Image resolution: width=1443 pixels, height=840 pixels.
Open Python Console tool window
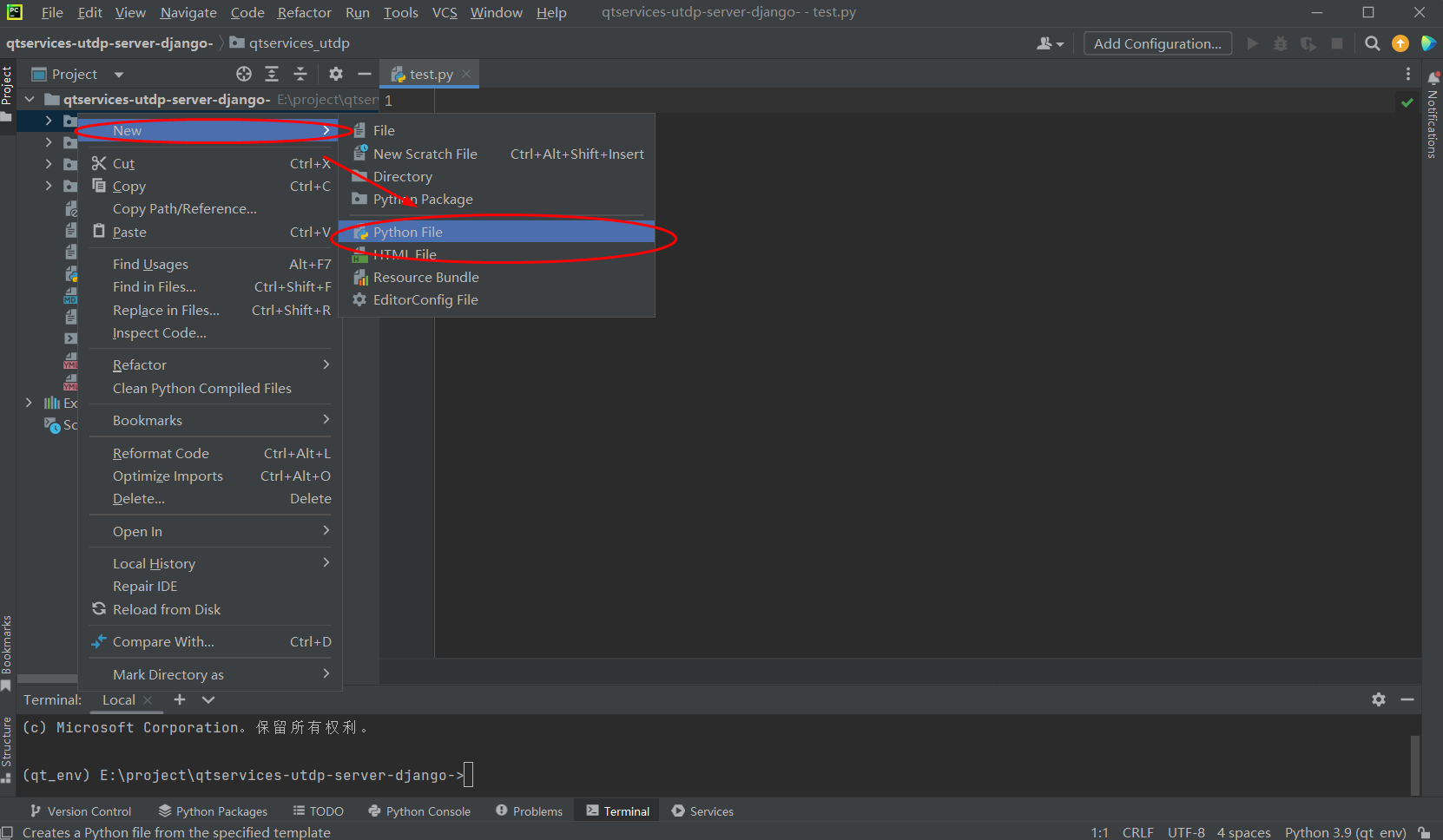[x=419, y=811]
